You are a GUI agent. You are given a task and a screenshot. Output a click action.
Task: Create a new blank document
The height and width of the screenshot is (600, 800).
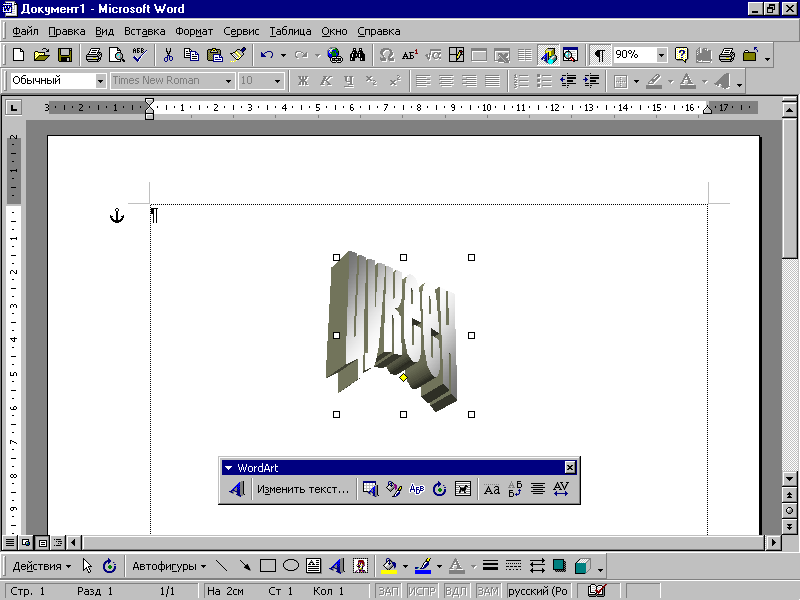[18, 55]
